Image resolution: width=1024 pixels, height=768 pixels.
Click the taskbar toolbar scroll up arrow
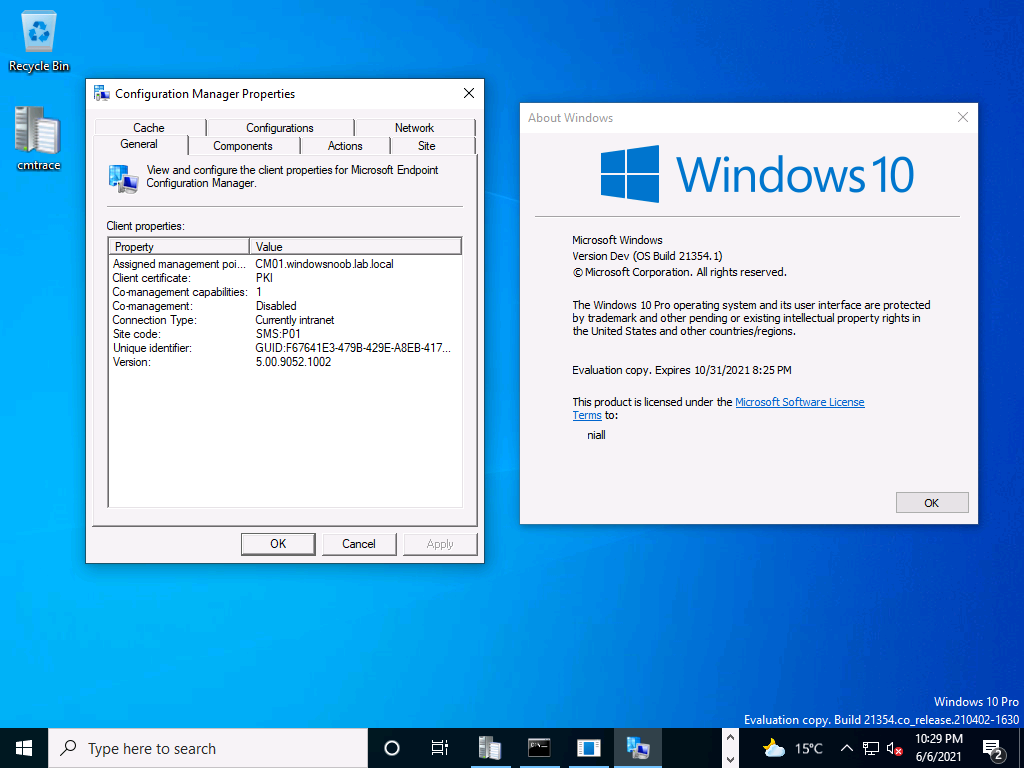(731, 739)
